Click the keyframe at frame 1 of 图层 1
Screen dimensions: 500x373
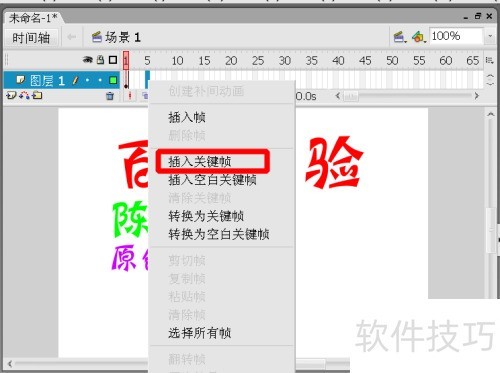(x=126, y=80)
